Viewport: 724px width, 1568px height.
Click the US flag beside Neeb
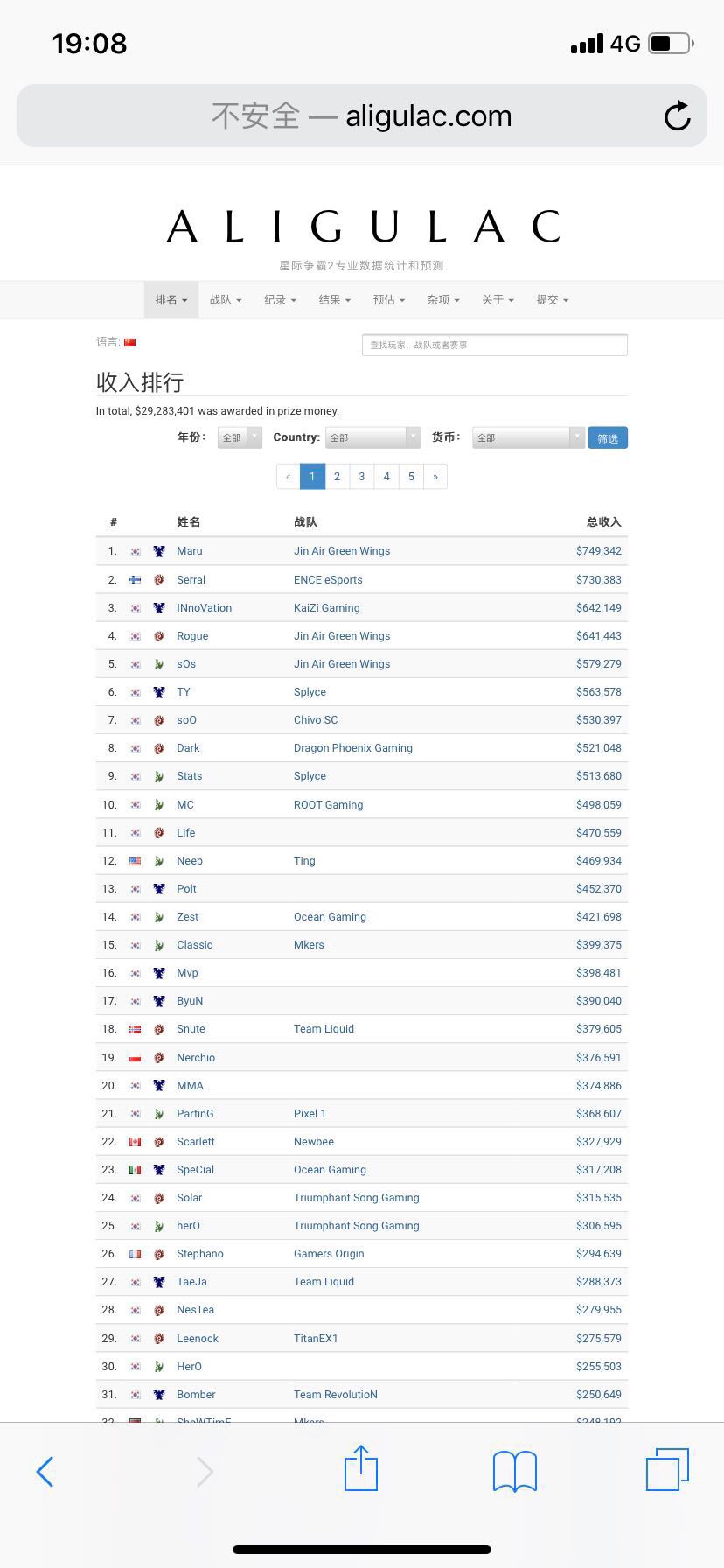136,861
